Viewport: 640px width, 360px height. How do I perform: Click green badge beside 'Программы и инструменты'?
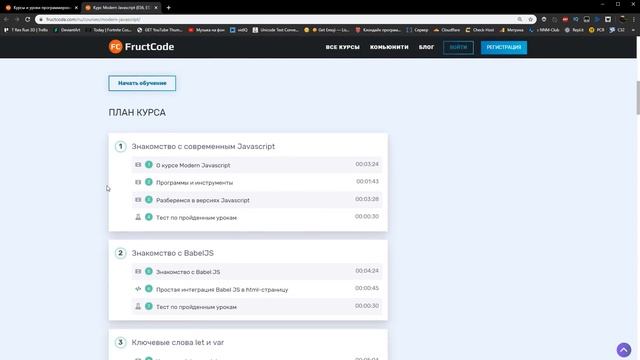click(x=149, y=182)
